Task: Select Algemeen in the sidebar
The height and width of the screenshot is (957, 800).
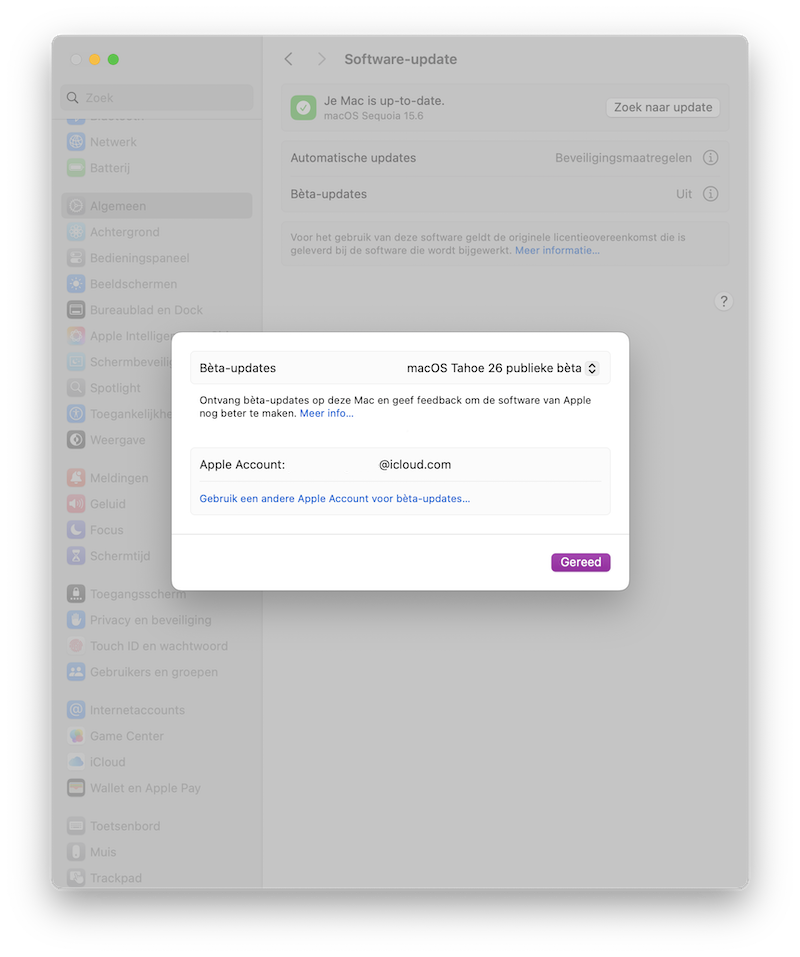Action: pyautogui.click(x=118, y=206)
